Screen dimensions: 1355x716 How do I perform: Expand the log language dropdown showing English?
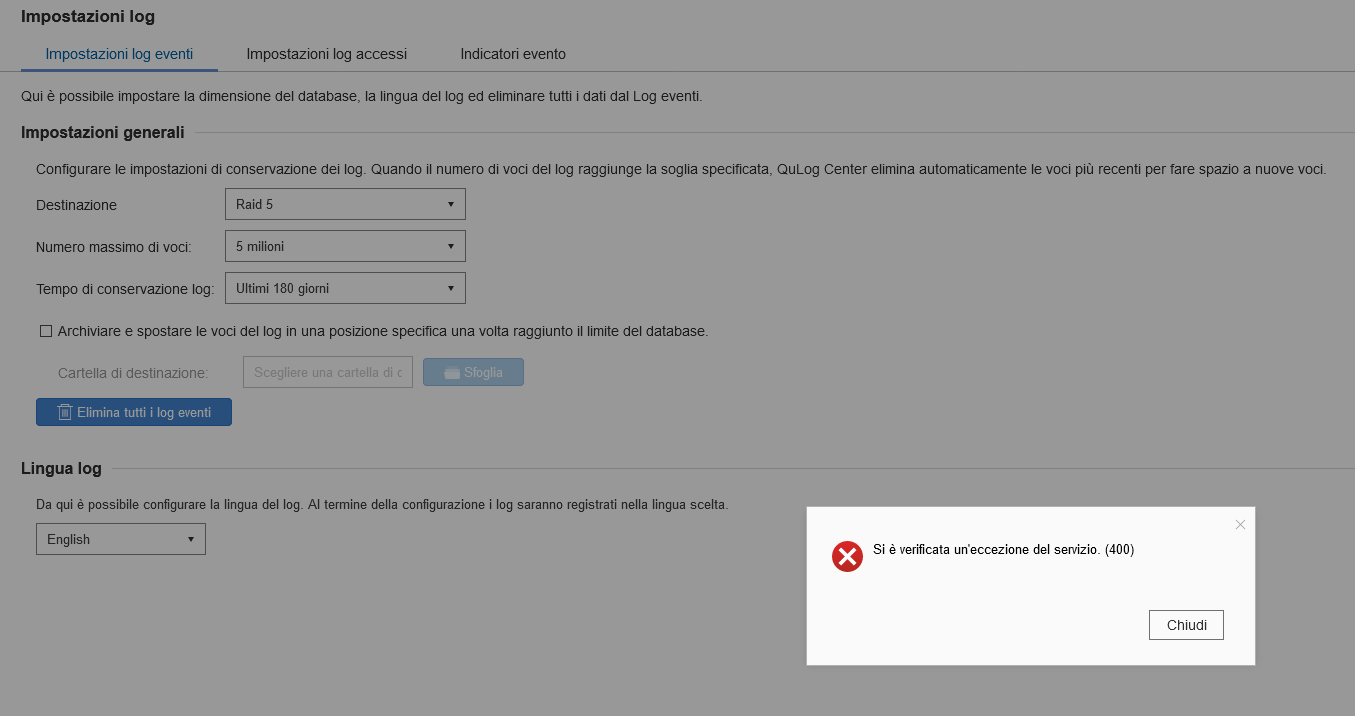[x=121, y=539]
